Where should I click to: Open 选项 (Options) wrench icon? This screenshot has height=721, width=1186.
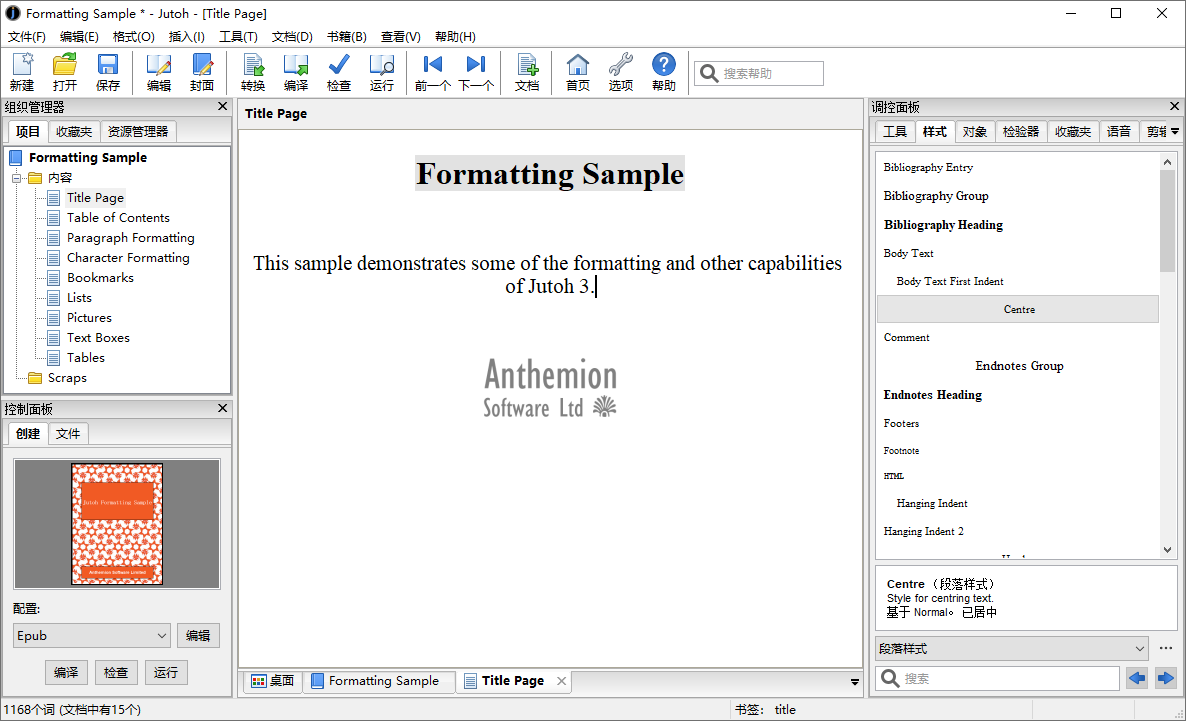pyautogui.click(x=621, y=72)
